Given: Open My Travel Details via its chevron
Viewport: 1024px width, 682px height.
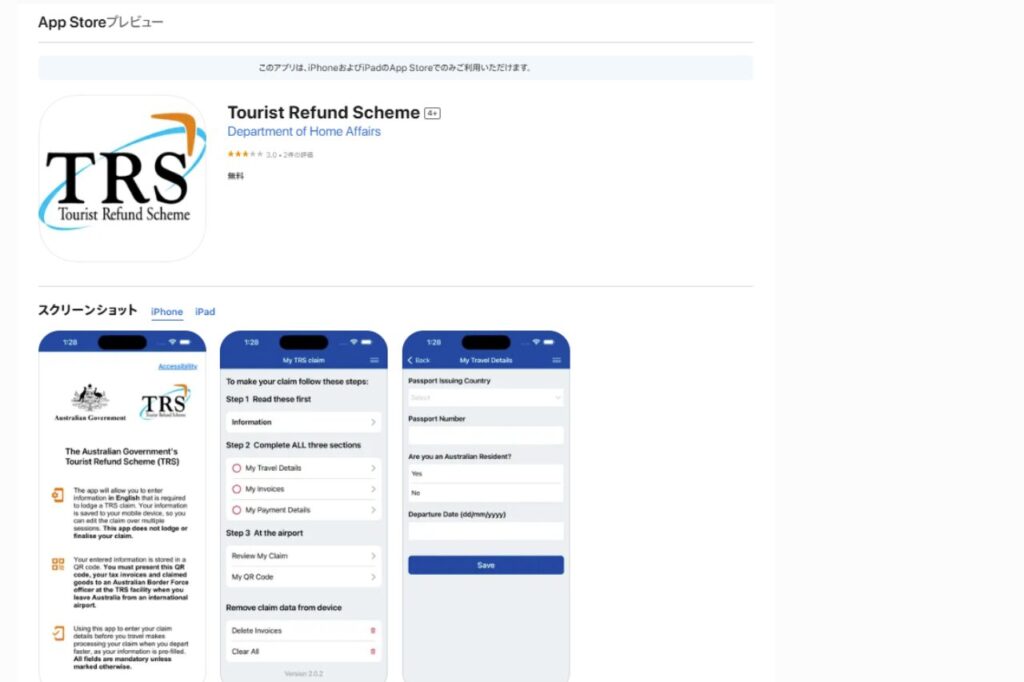Looking at the screenshot, I should click(373, 468).
